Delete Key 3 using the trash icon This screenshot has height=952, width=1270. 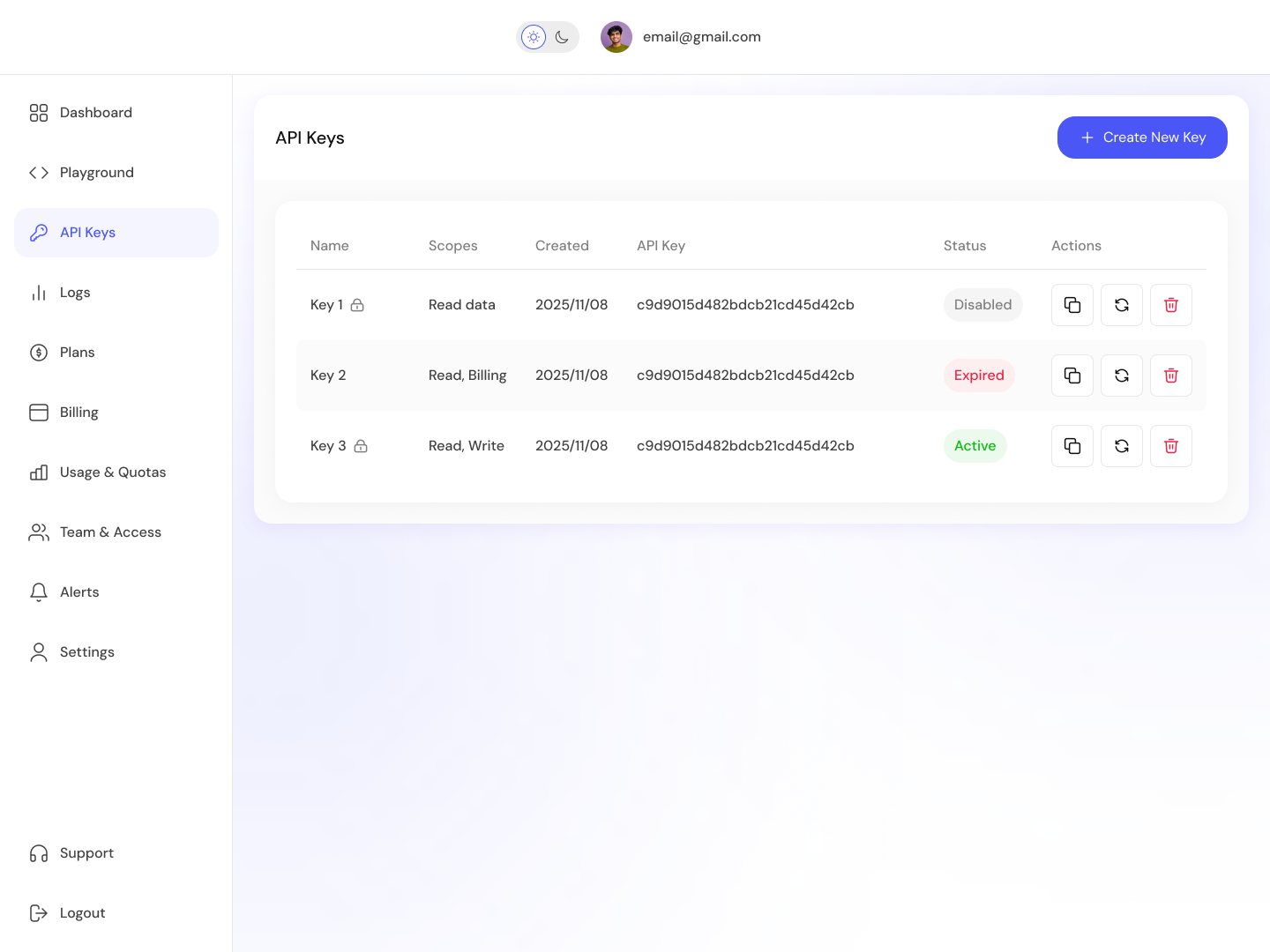[1170, 445]
